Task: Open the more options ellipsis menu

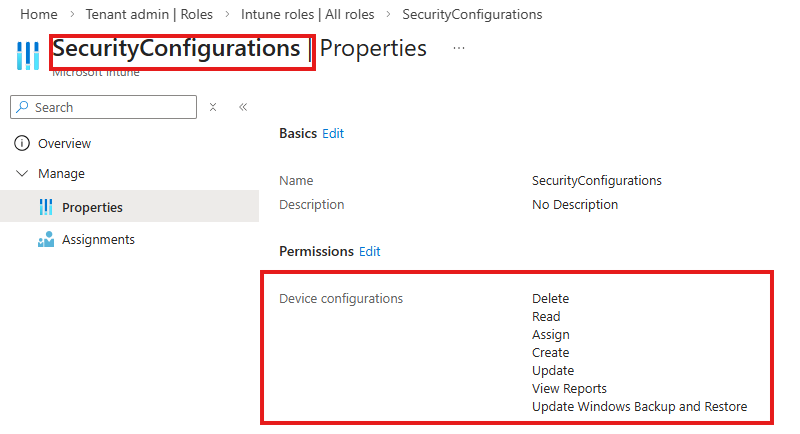Action: tap(459, 48)
